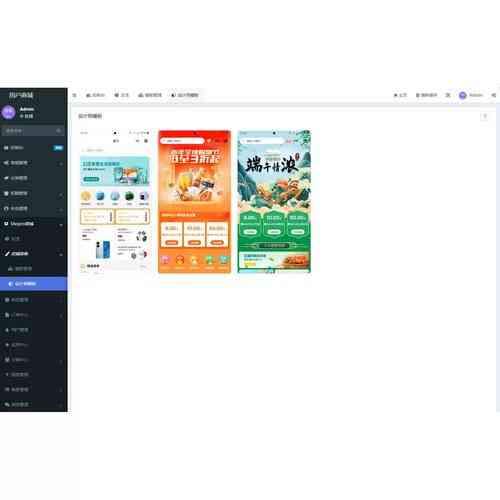500x500 pixels.
Task: Click the Admin avatar in the sidebar
Action: (9, 112)
